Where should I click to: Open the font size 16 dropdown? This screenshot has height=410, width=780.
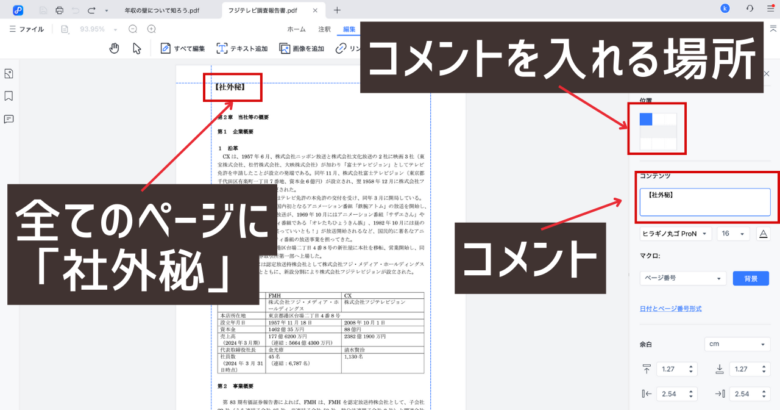[733, 232]
